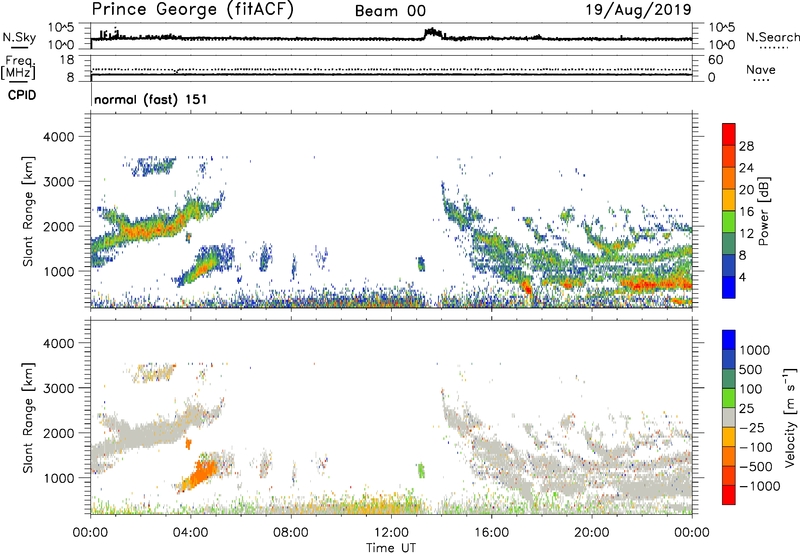The image size is (800, 554).
Task: Click the '4000' tick on the velocity panel
Action: click(59, 343)
